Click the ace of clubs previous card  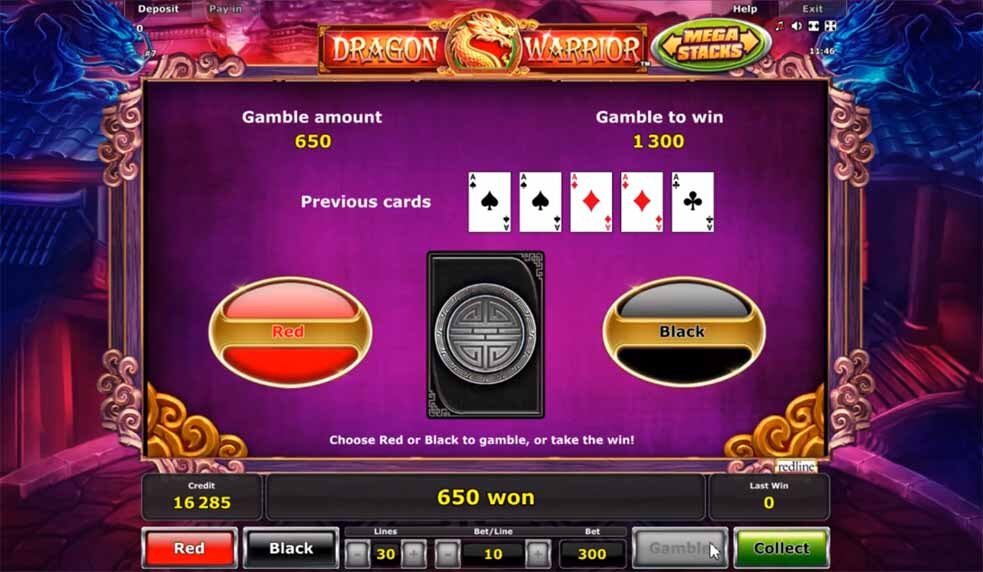coord(693,202)
